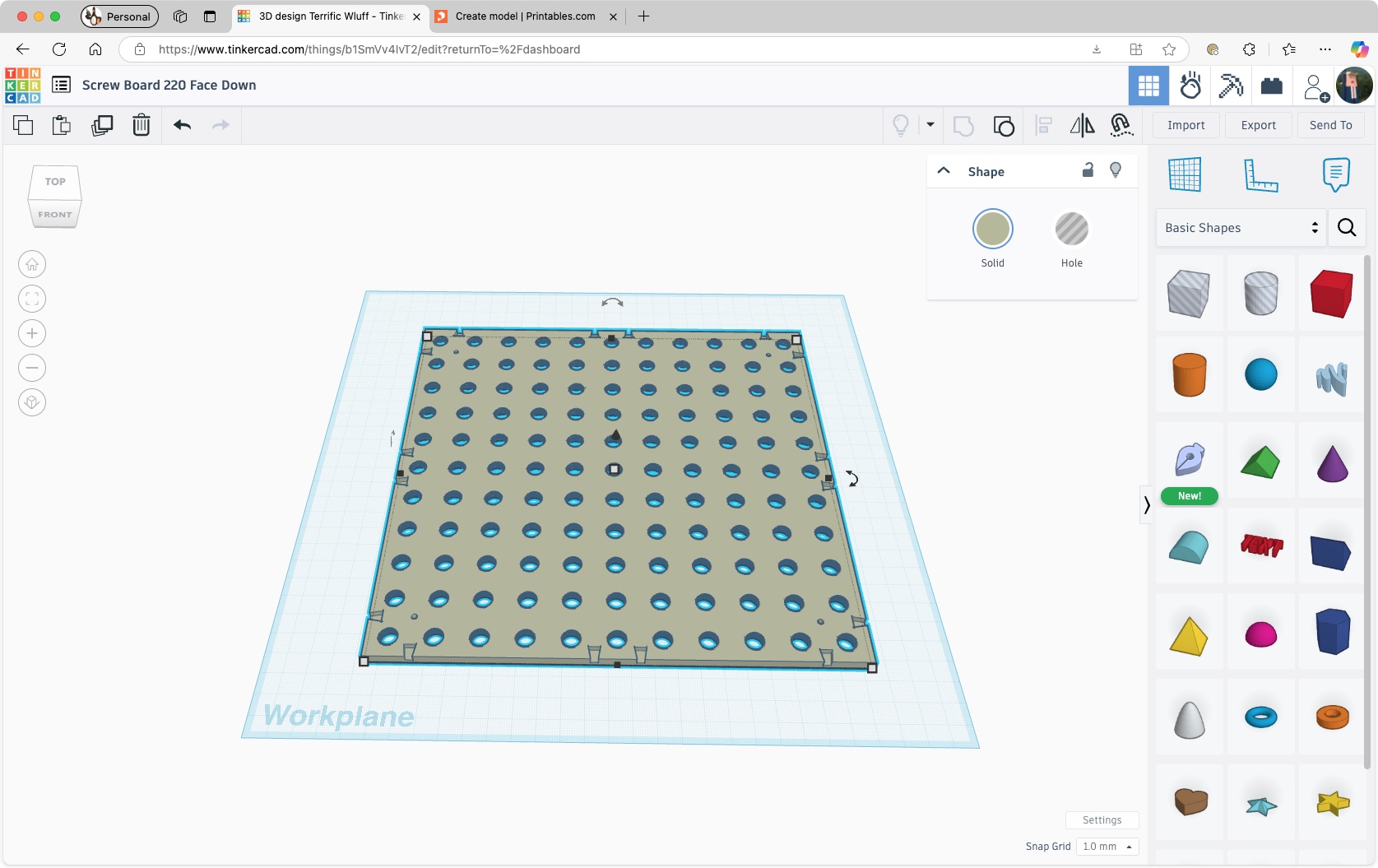Toggle shape visibility lightbulb in Shape panel
Viewport: 1378px width, 868px height.
tap(1116, 170)
